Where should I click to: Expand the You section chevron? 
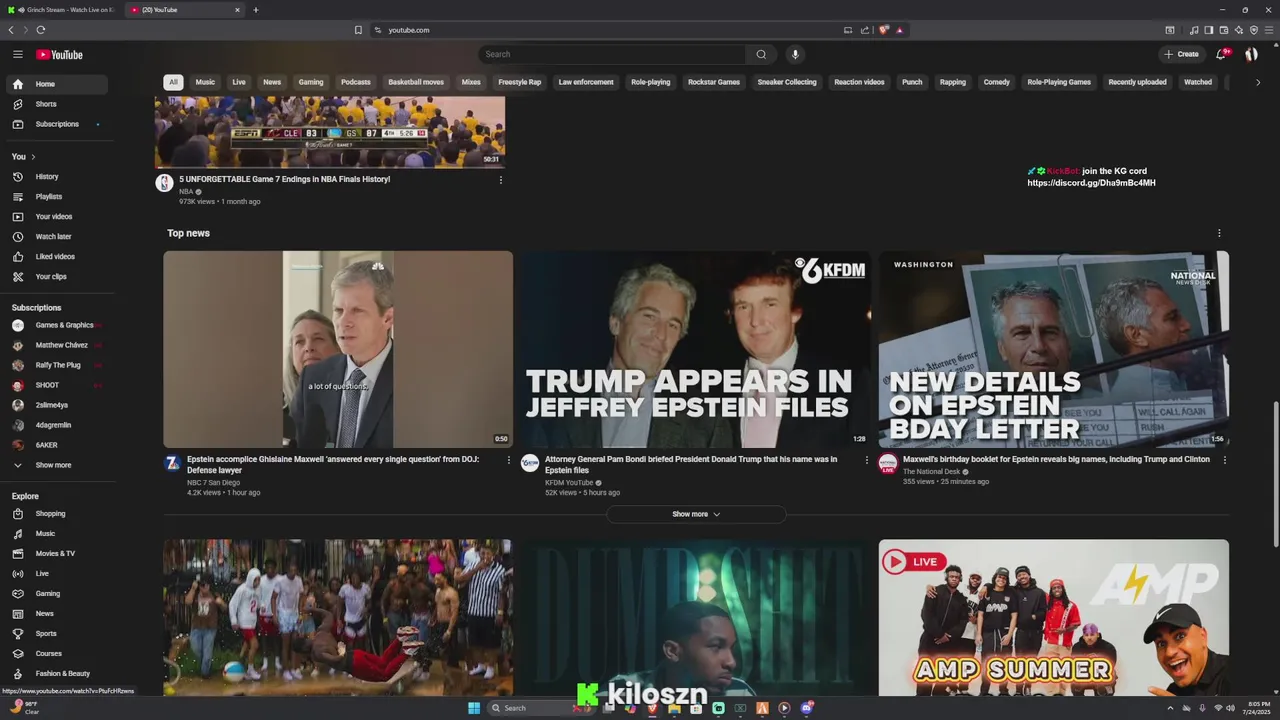point(33,157)
